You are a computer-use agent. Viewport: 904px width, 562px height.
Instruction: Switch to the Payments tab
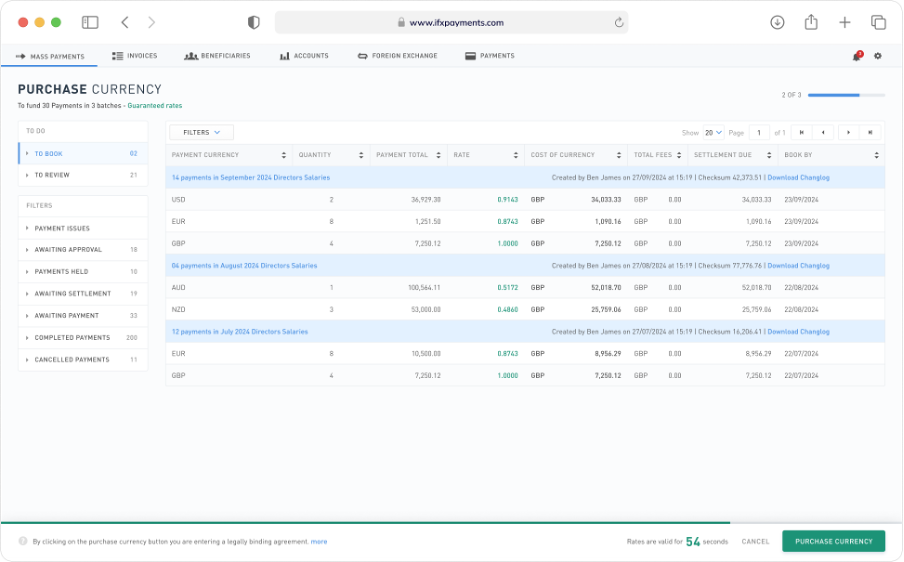click(x=489, y=56)
